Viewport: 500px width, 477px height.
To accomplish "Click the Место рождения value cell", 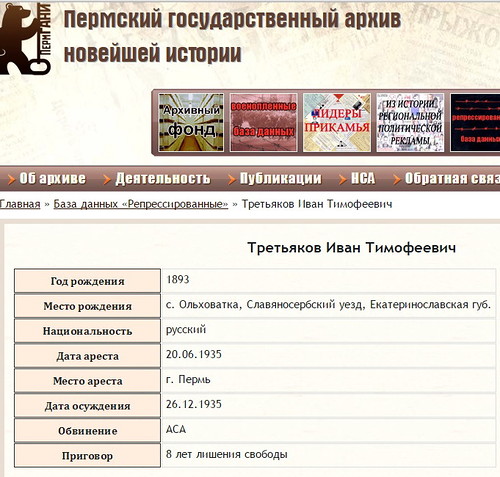I will [x=329, y=305].
